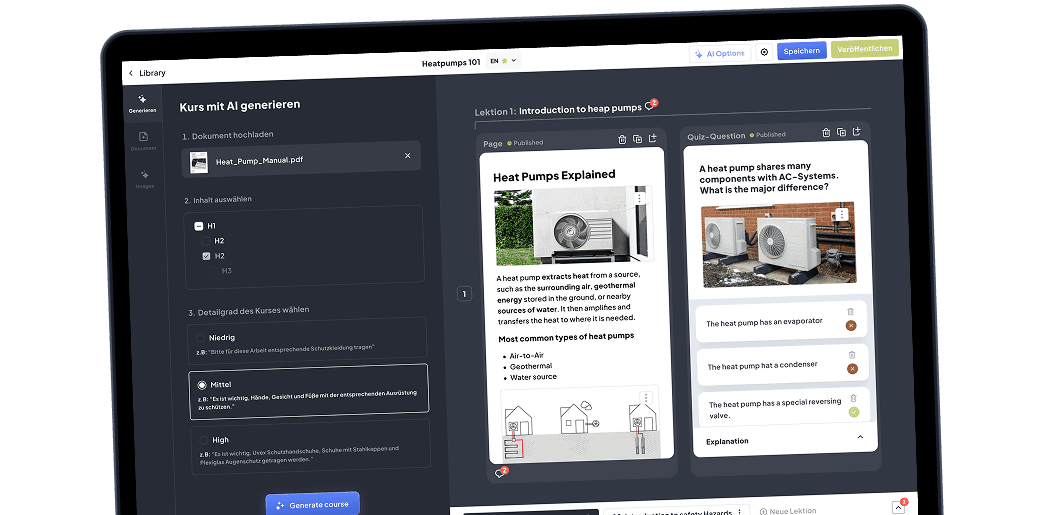Image resolution: width=1042 pixels, height=515 pixels.
Task: Duplicate the Page card
Action: (x=637, y=139)
